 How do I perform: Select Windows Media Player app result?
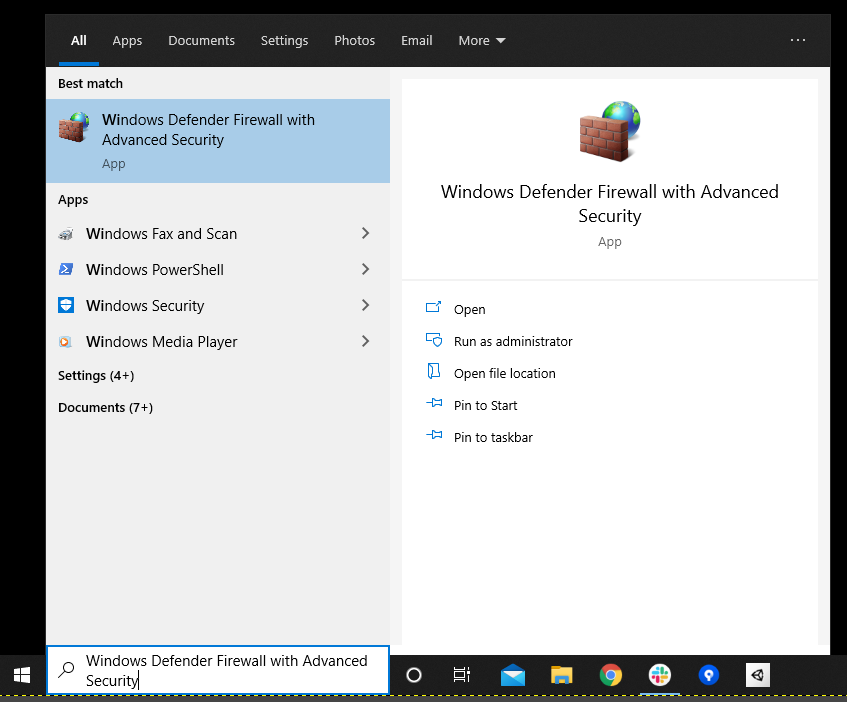point(218,342)
